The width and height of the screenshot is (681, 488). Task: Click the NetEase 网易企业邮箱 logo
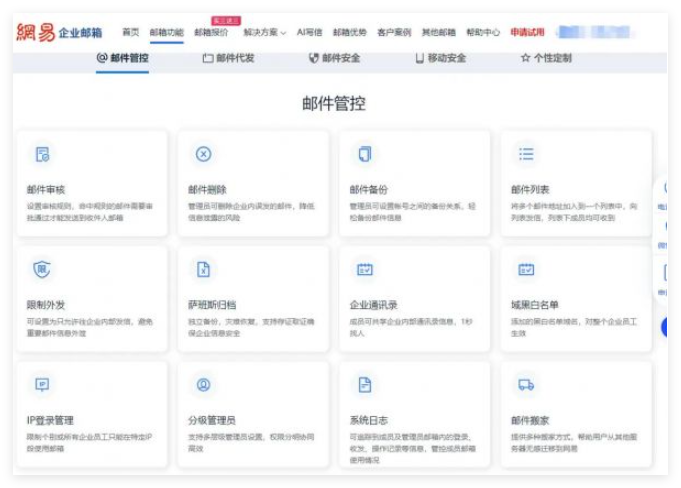coord(59,32)
